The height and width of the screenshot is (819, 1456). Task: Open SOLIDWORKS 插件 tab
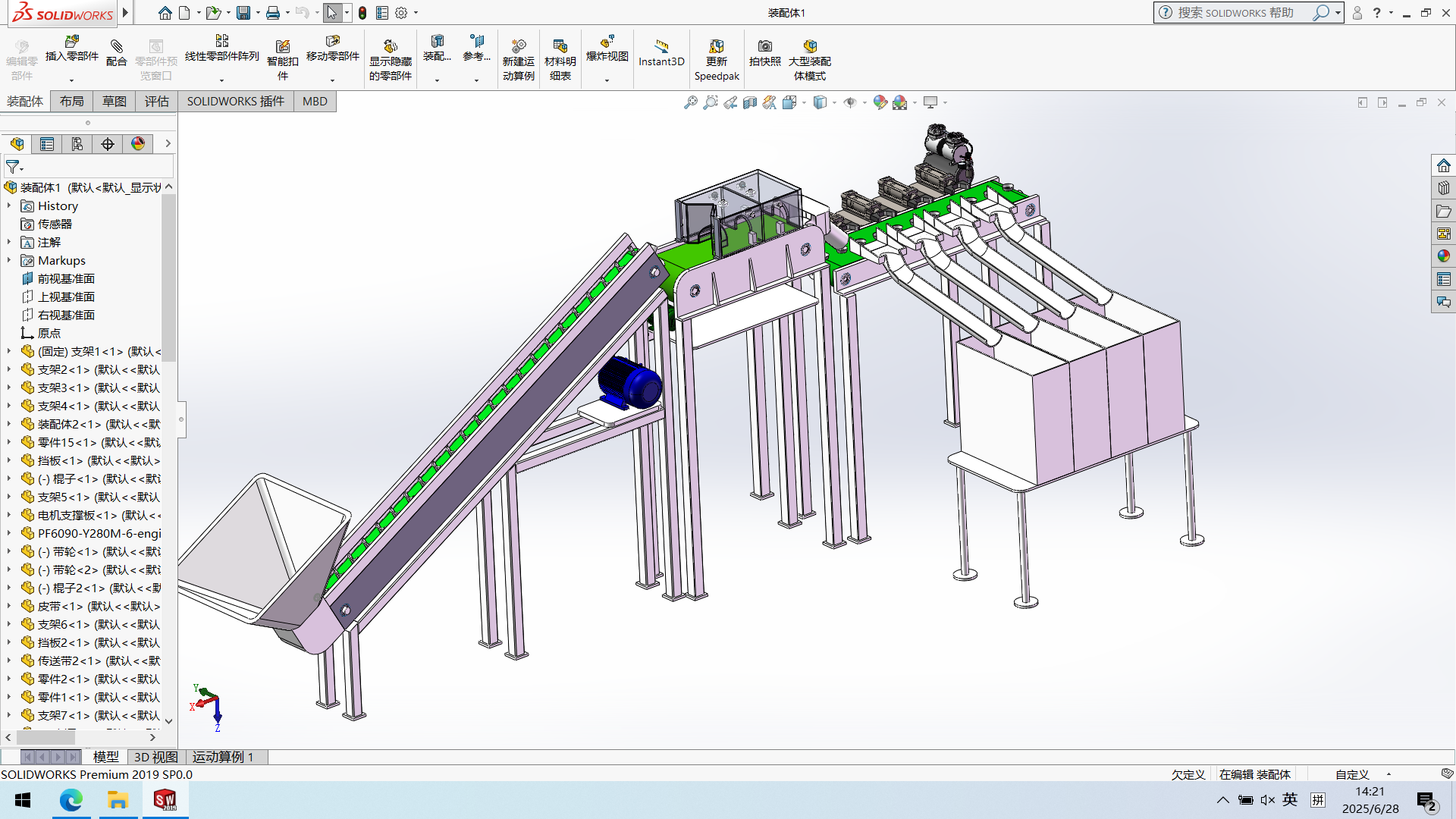(x=236, y=102)
